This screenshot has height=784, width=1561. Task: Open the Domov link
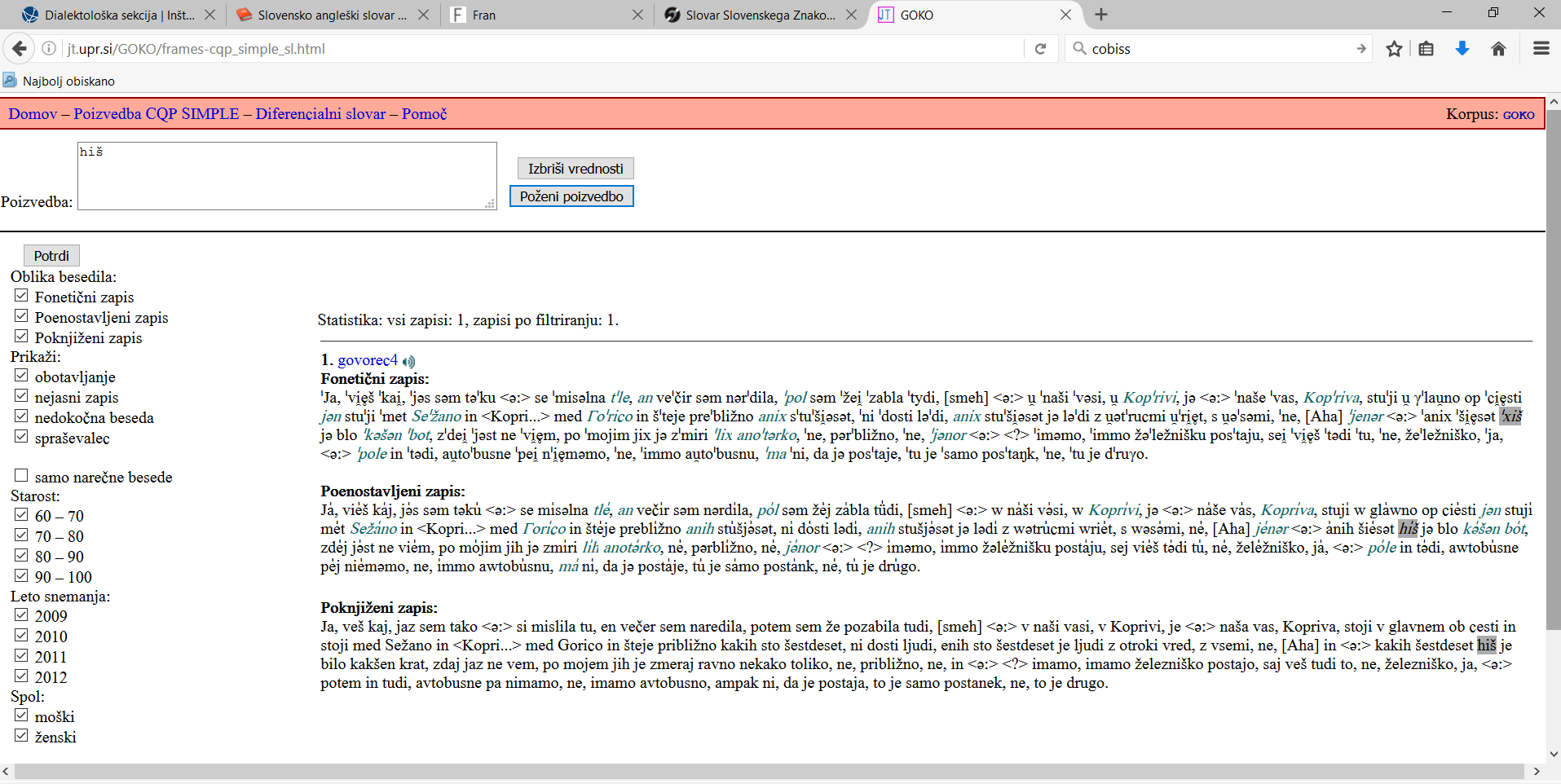pyautogui.click(x=33, y=114)
